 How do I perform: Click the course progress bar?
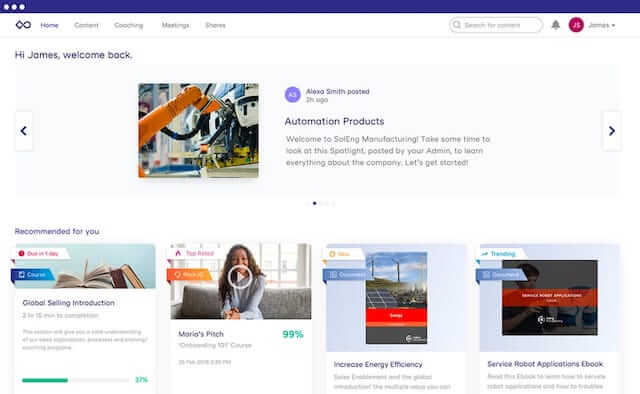(76, 380)
